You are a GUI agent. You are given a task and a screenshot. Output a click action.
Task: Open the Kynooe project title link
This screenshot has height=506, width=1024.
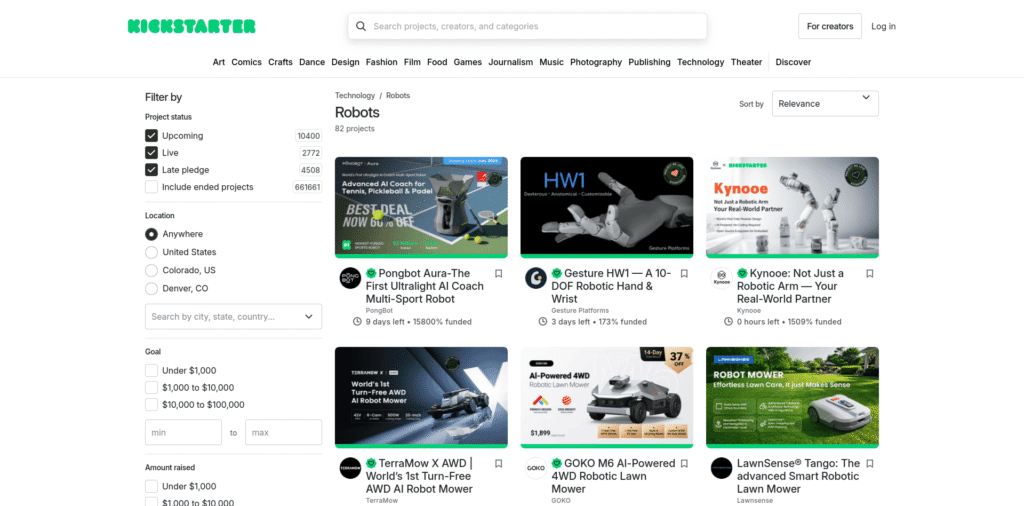(x=793, y=286)
